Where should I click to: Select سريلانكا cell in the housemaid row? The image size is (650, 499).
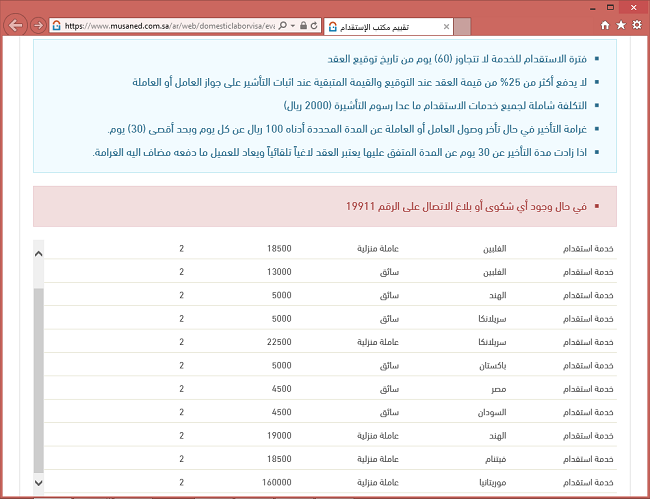tap(492, 342)
